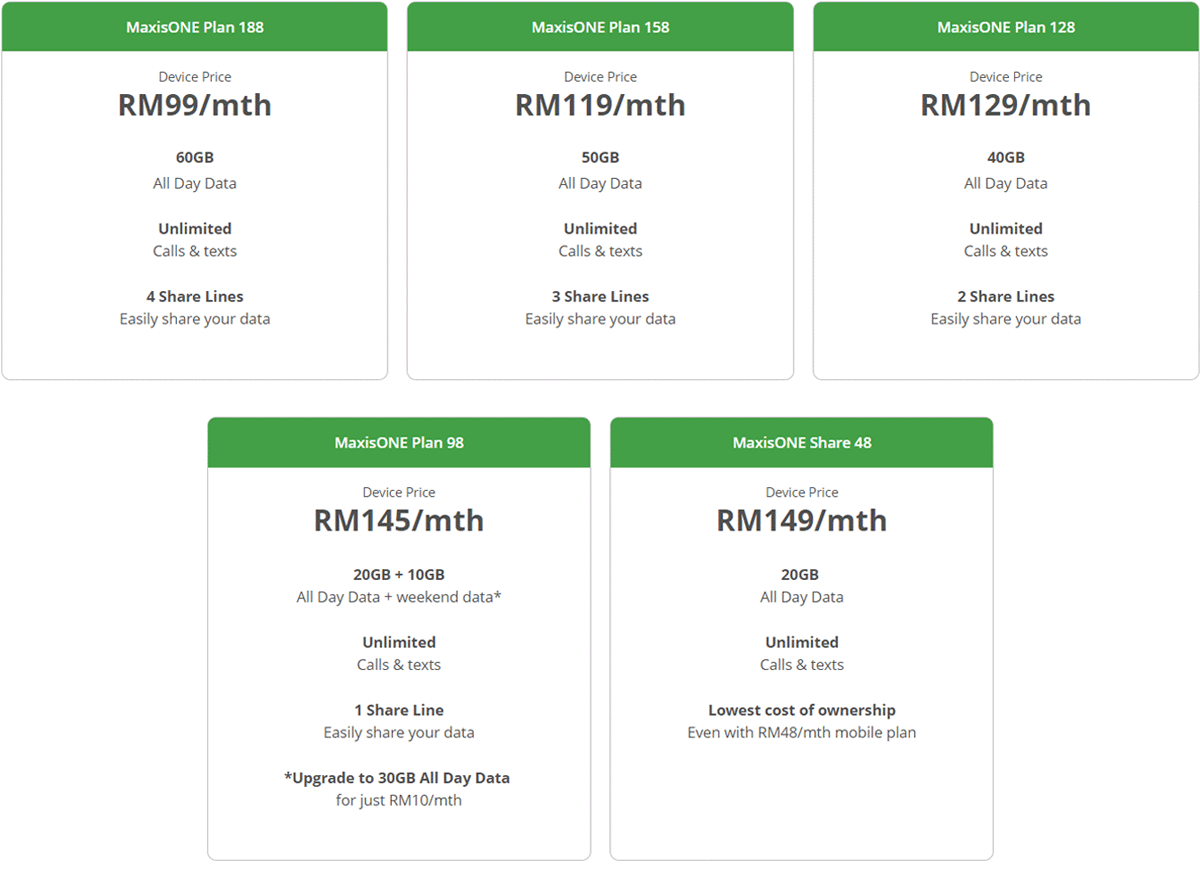Choose the MaxisONE Share 48 header

pyautogui.click(x=802, y=443)
